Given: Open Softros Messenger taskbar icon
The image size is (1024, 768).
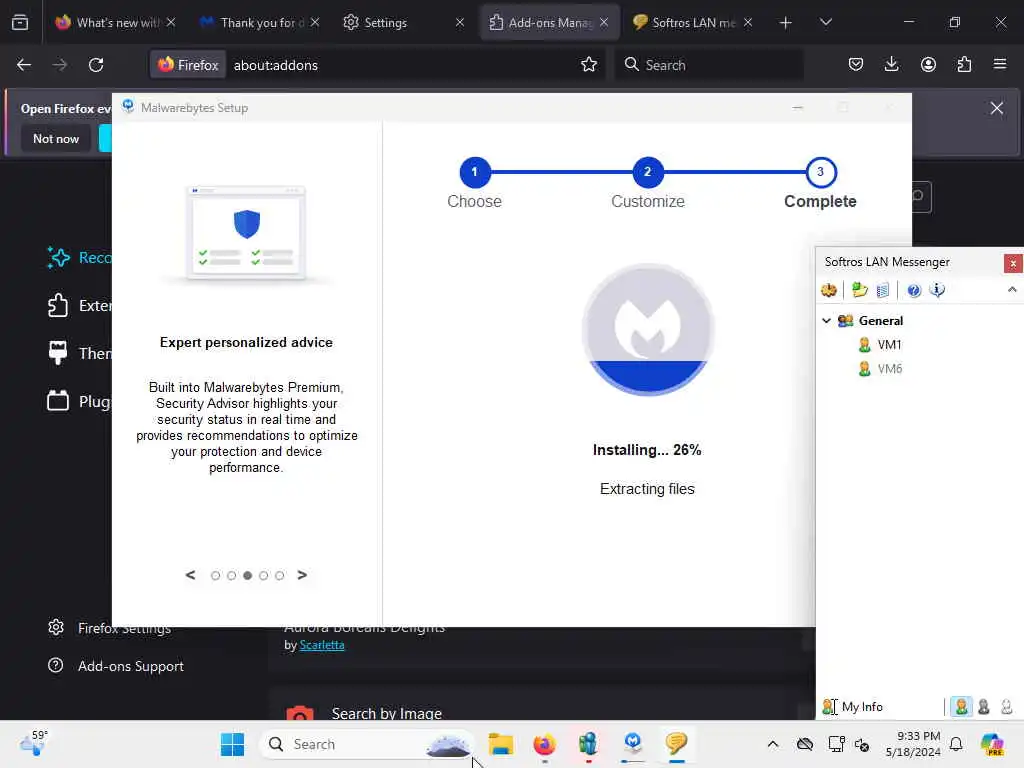Looking at the screenshot, I should click(x=677, y=744).
